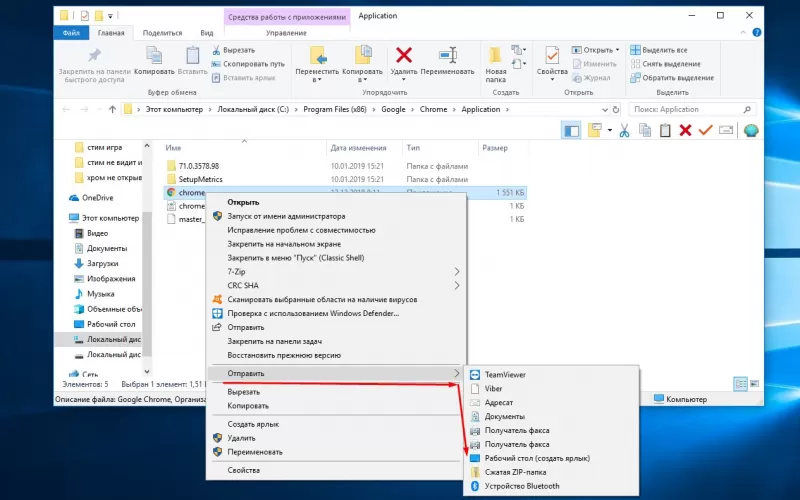Click Обратить выделение in the ribbon

pos(672,78)
